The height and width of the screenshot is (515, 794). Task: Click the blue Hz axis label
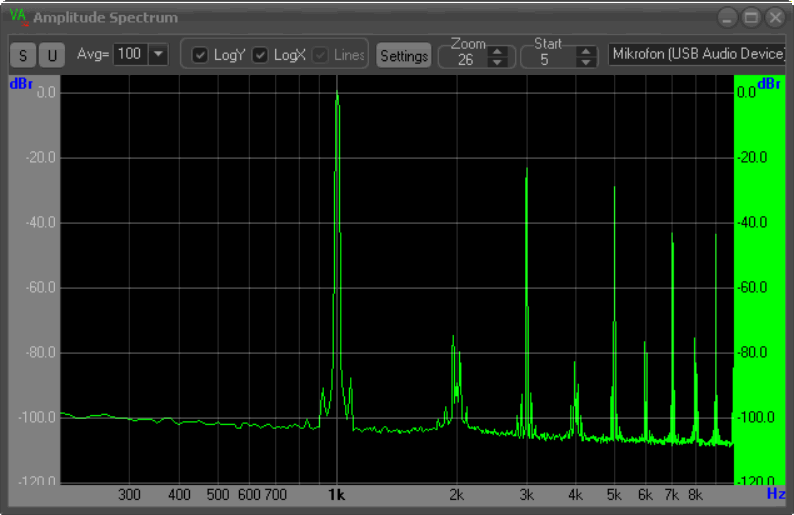click(775, 493)
